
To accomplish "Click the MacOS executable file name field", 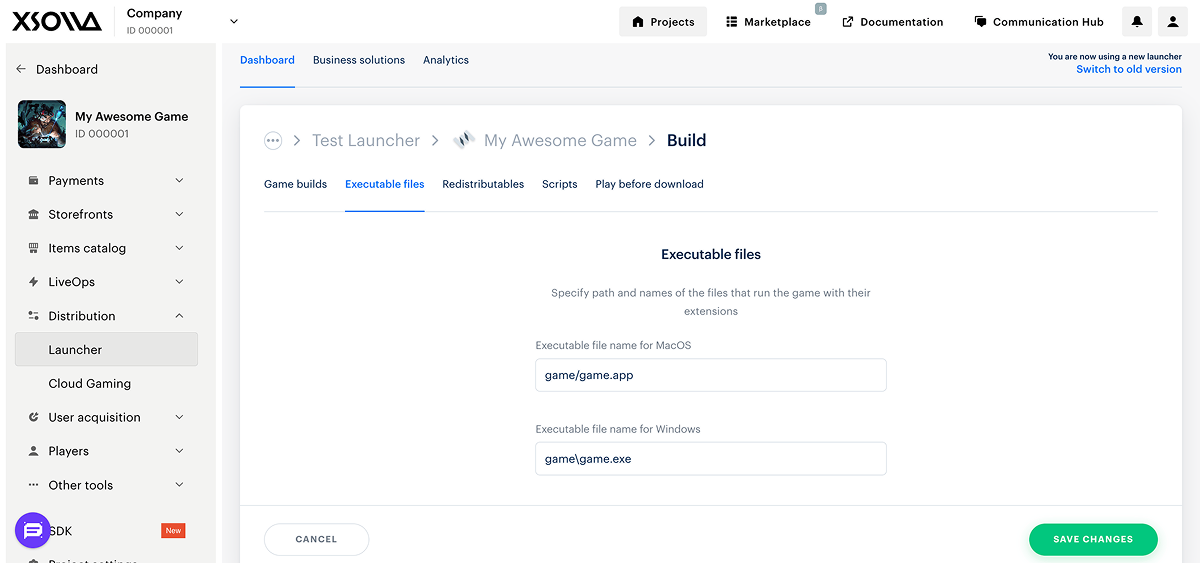I will pyautogui.click(x=710, y=375).
